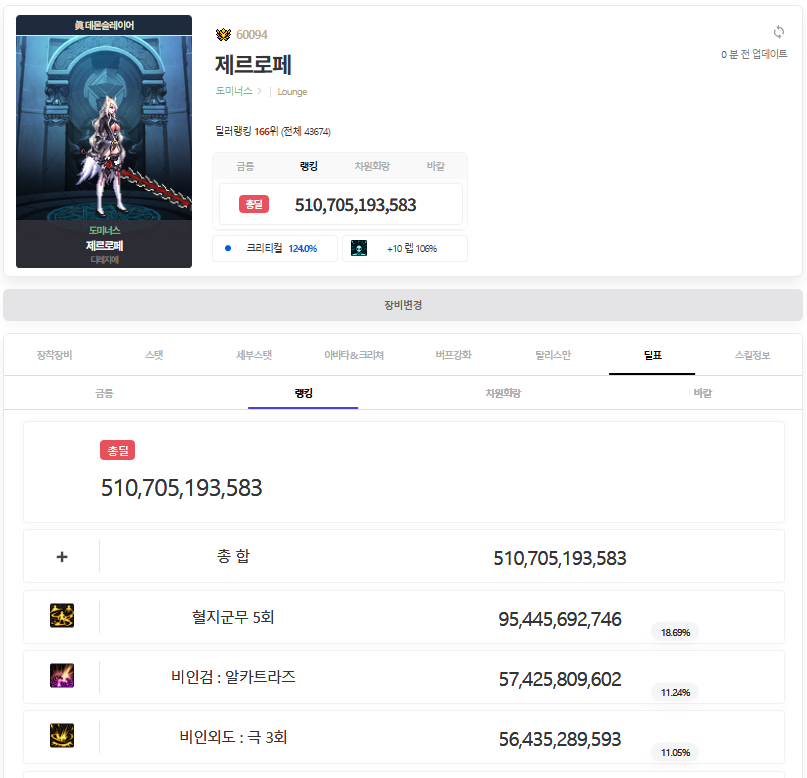Expand the 총 합 row with plus sign
Screen dimensions: 807x778
(62, 557)
